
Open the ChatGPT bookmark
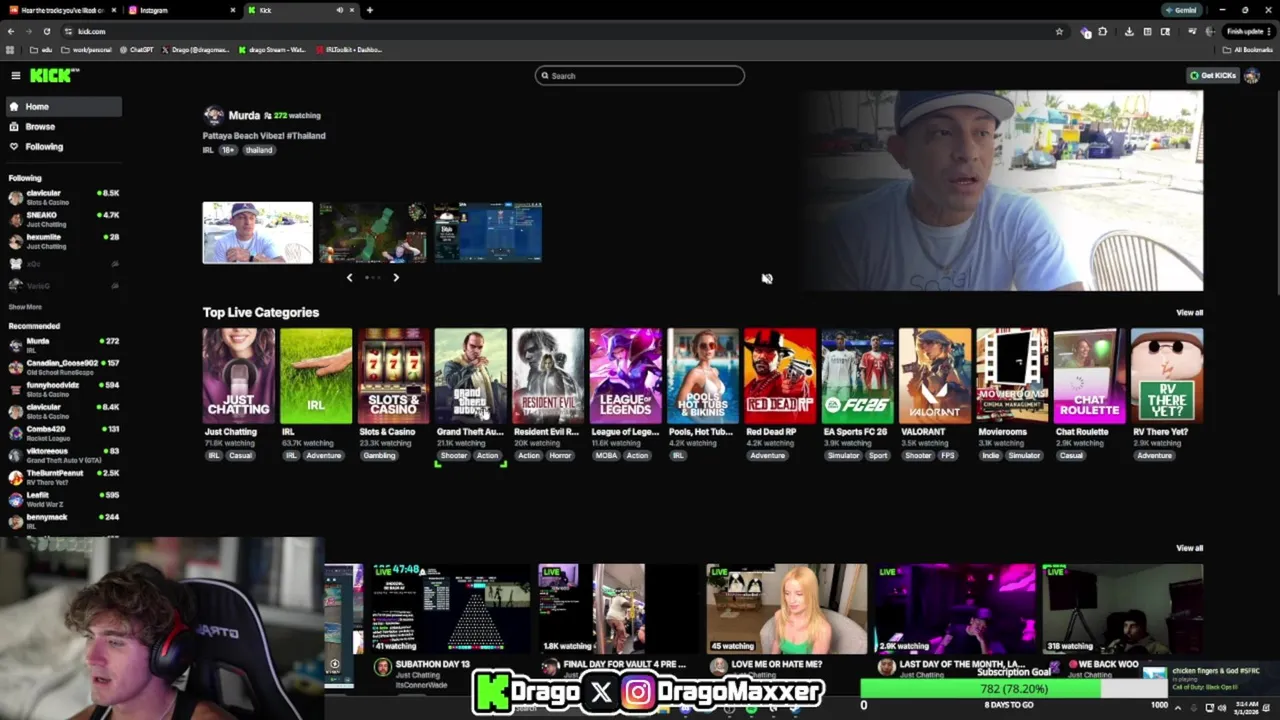pos(136,49)
